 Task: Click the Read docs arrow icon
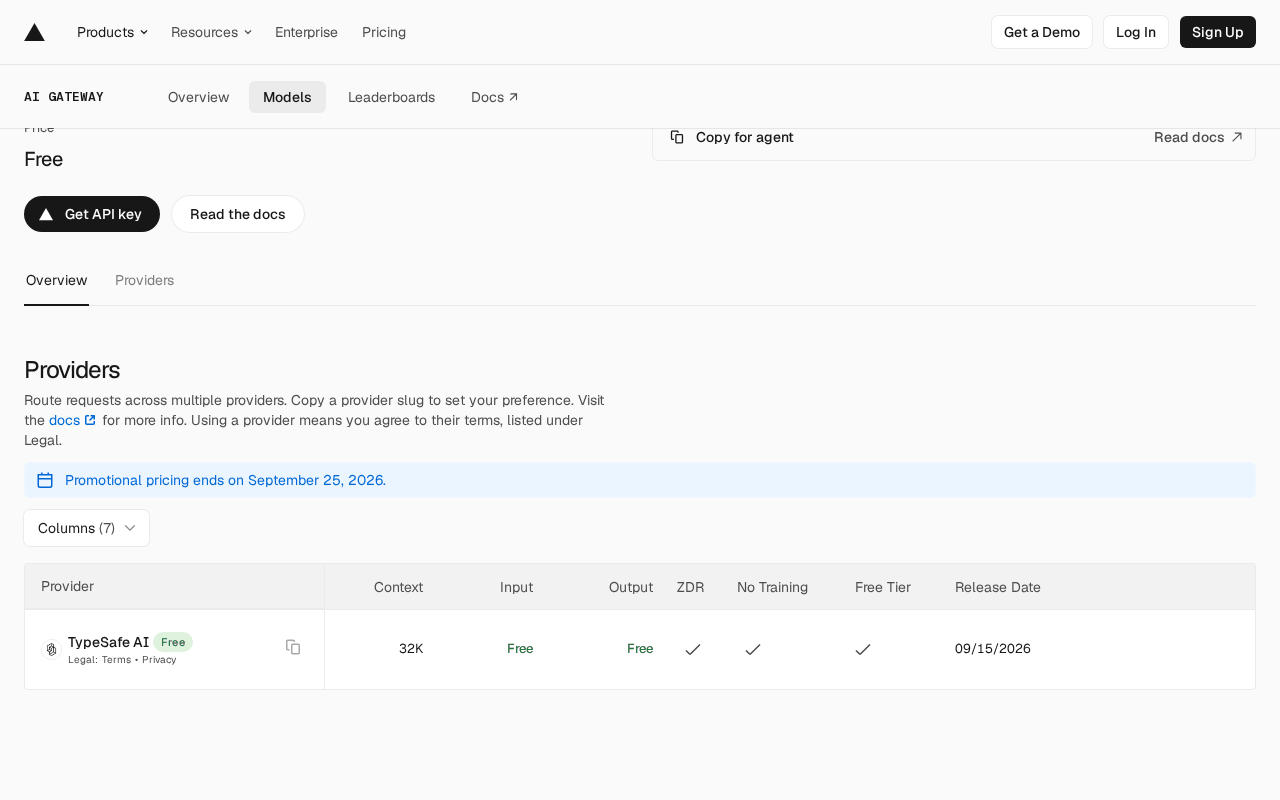click(1237, 137)
